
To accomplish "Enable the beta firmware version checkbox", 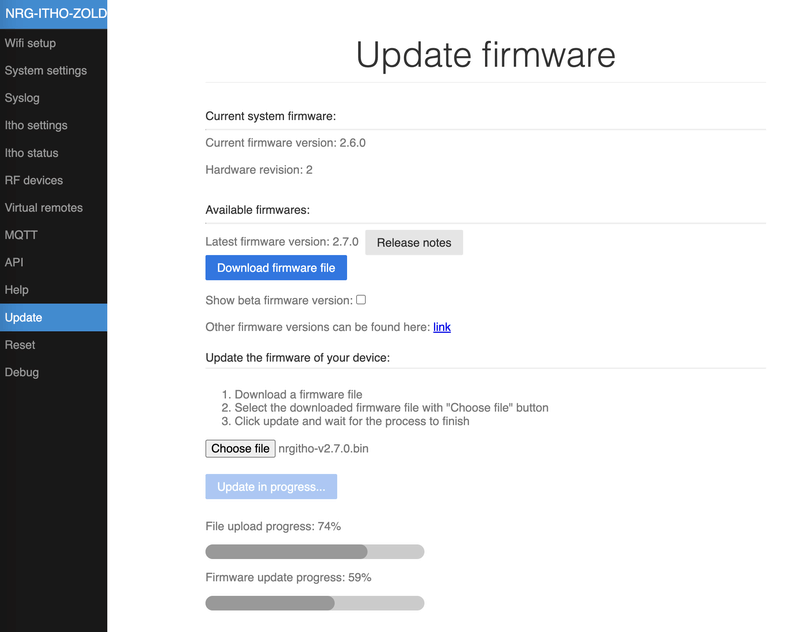I will pyautogui.click(x=361, y=299).
